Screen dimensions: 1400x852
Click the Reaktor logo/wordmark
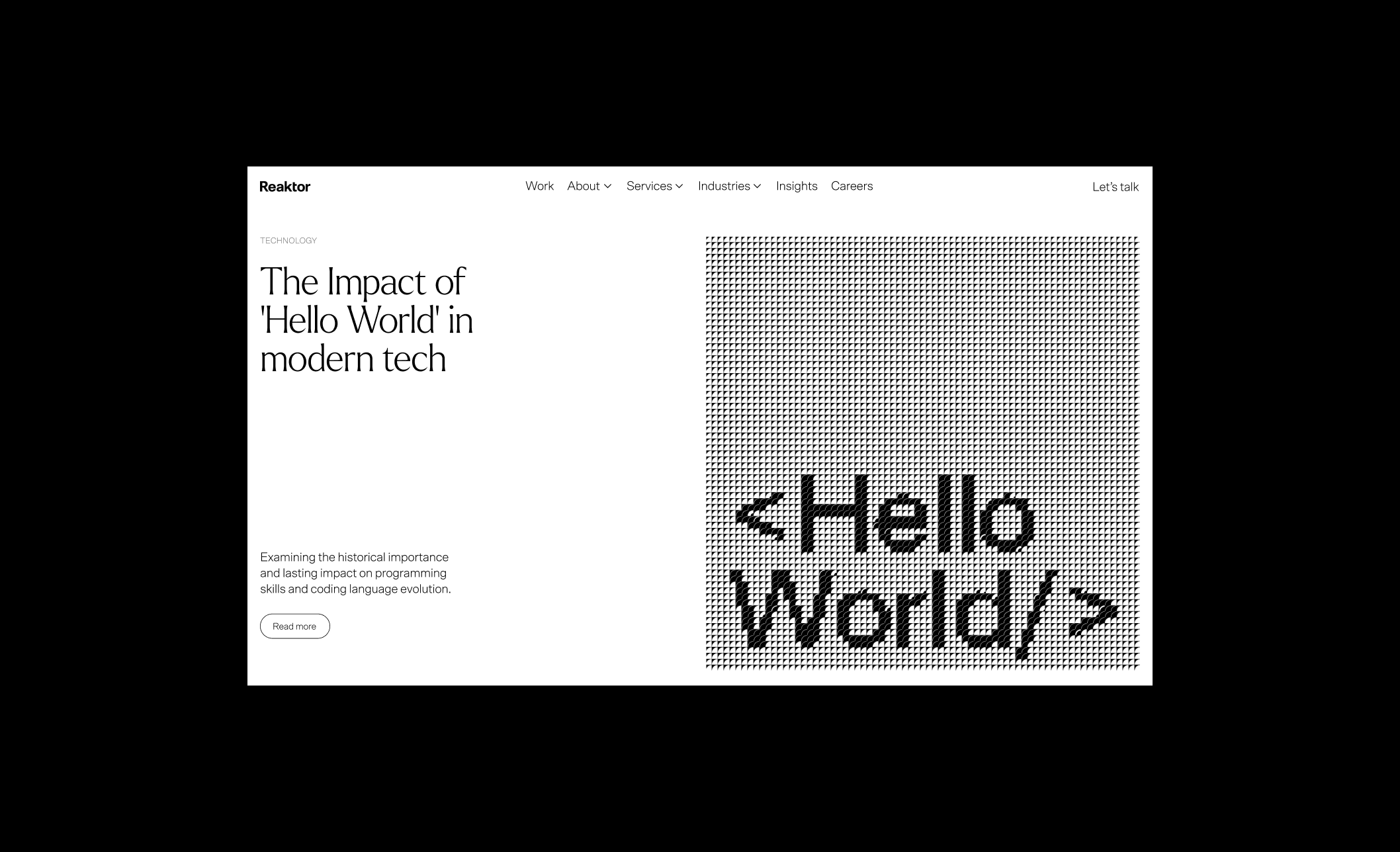point(286,187)
